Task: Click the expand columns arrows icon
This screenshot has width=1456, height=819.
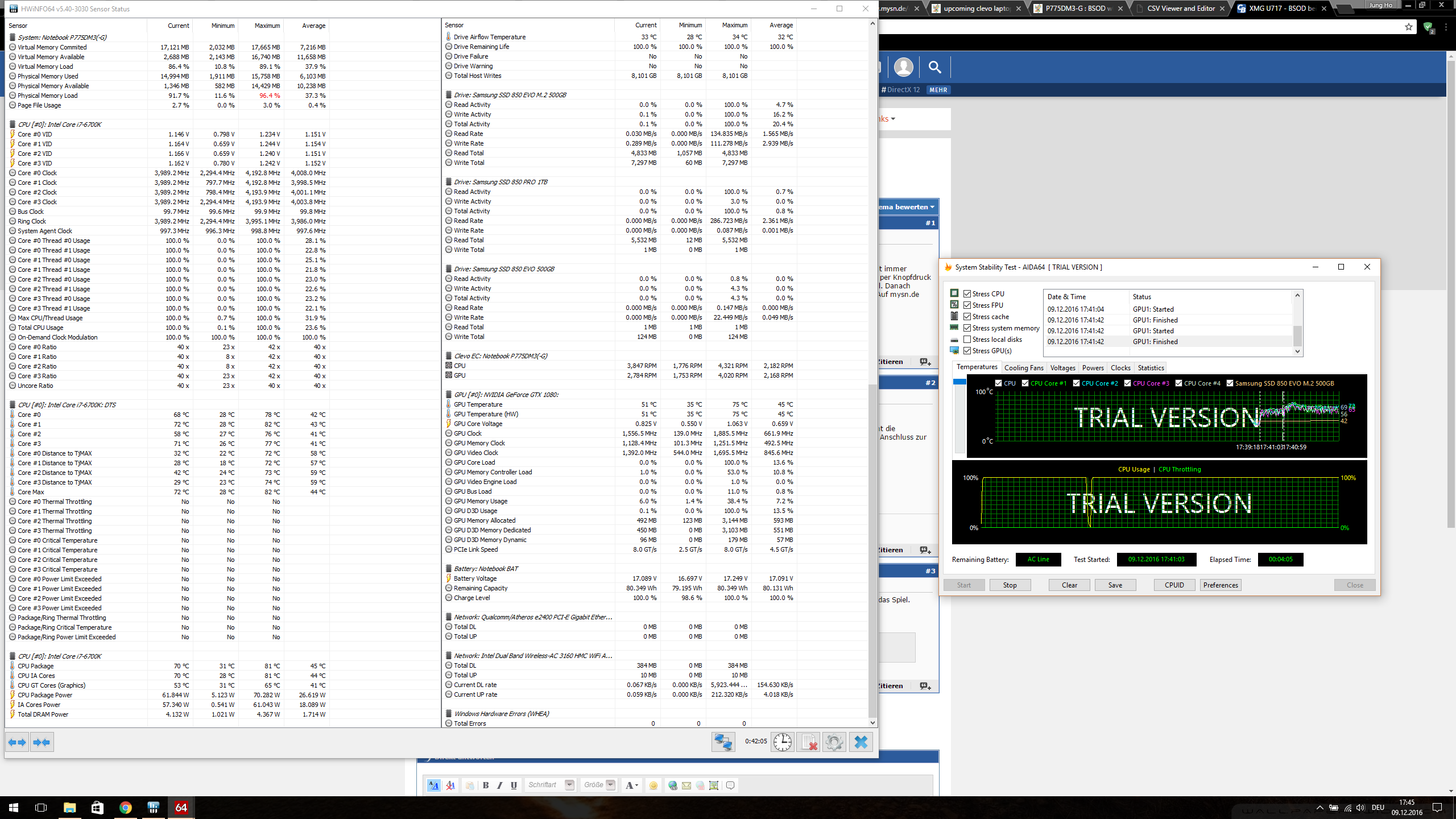Action: point(17,742)
